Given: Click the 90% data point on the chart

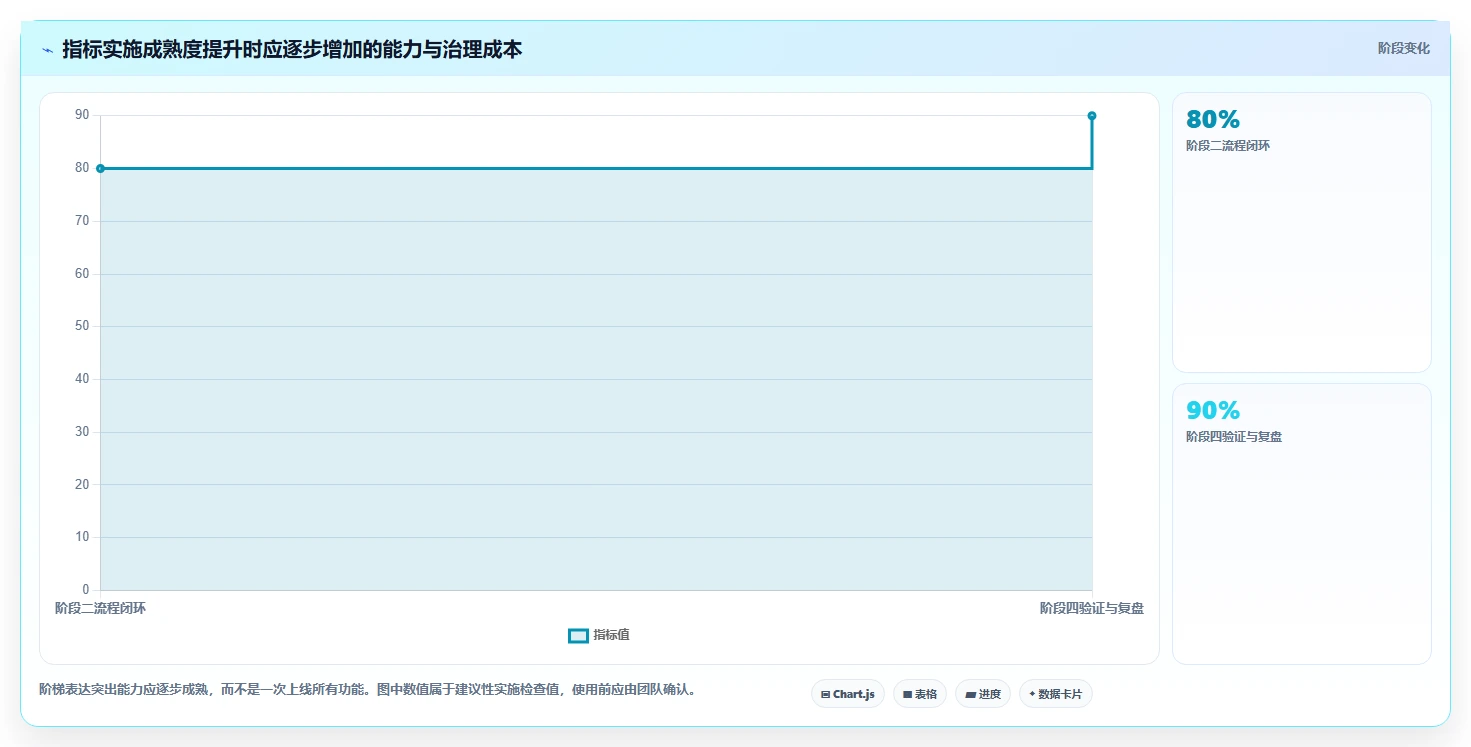Looking at the screenshot, I should click(1092, 116).
